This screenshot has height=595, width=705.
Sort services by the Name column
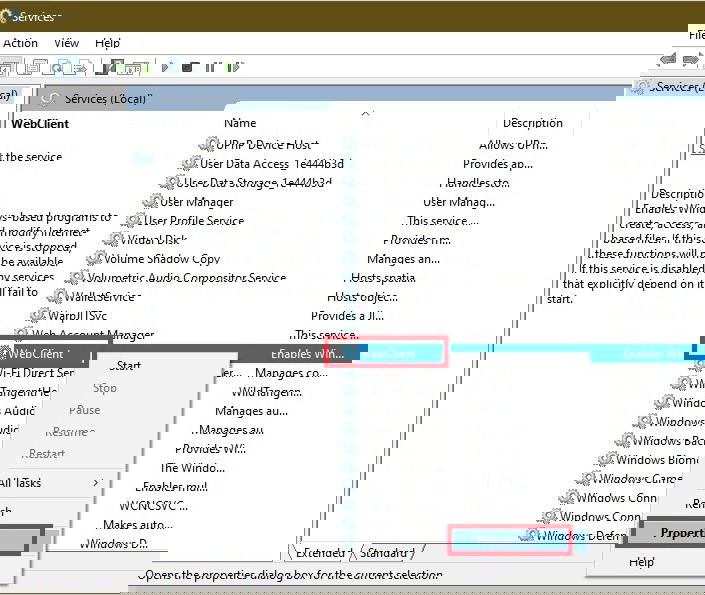pos(240,123)
